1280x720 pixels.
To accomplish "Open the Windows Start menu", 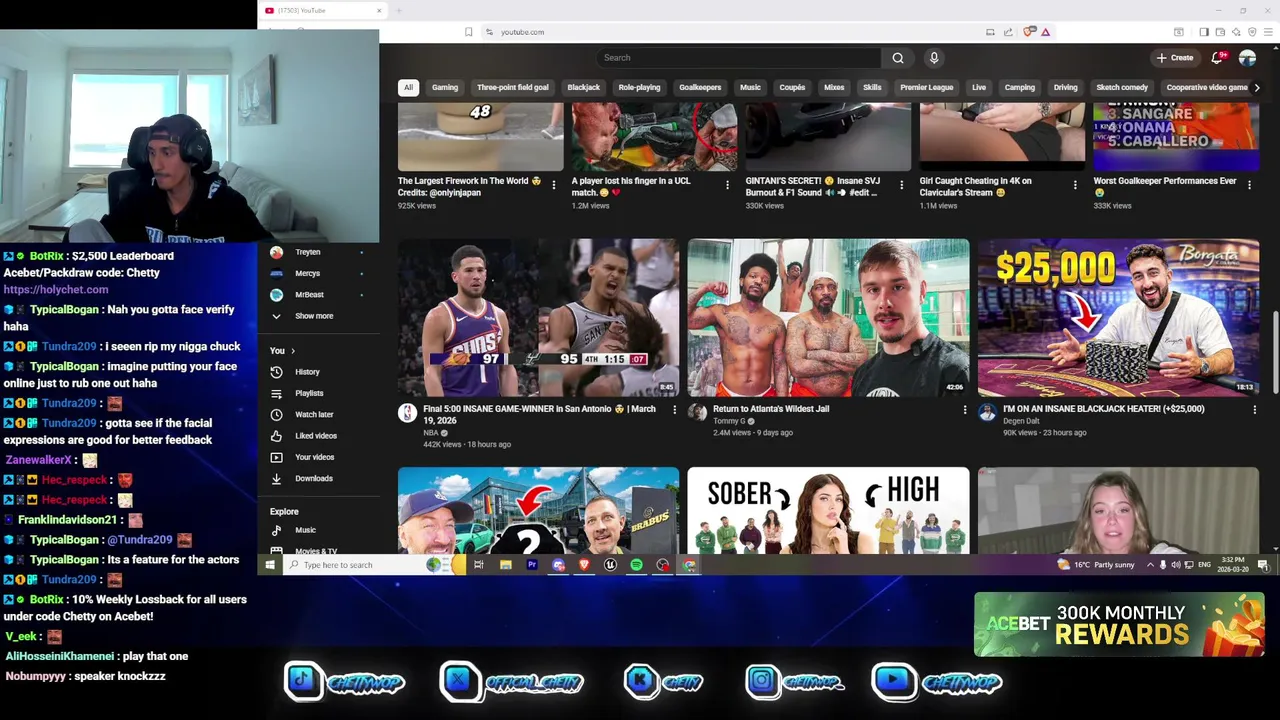I will click(x=270, y=565).
